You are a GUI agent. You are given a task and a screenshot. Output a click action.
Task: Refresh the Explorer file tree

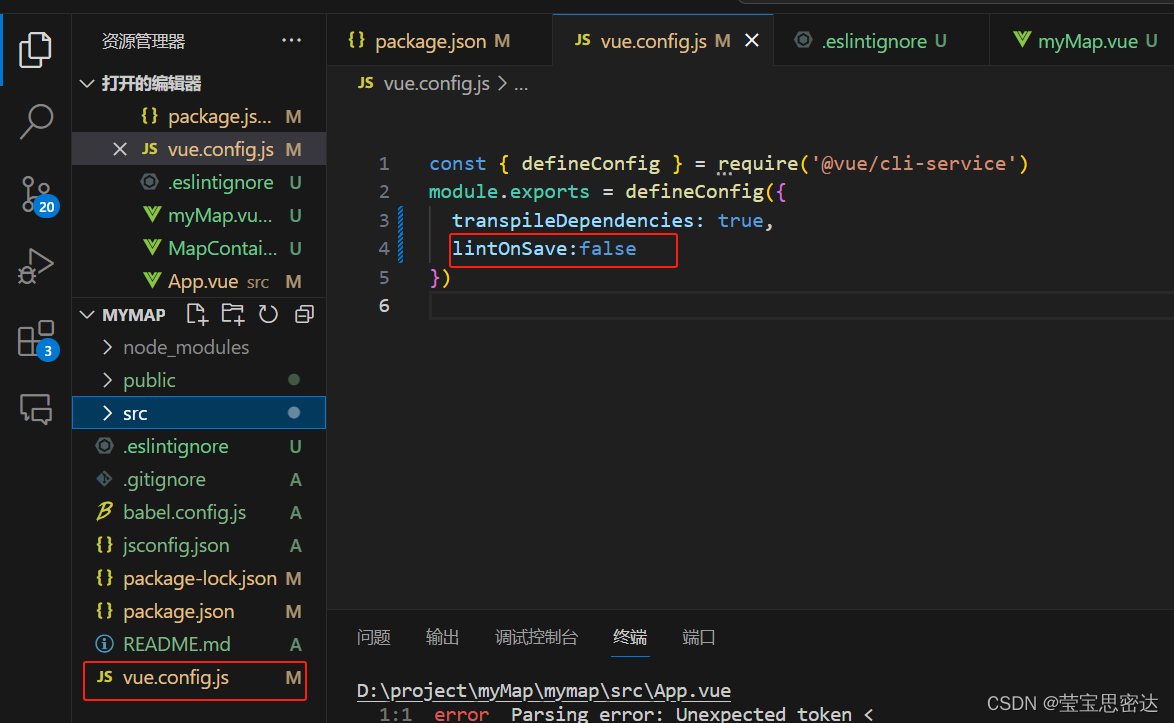coord(268,313)
